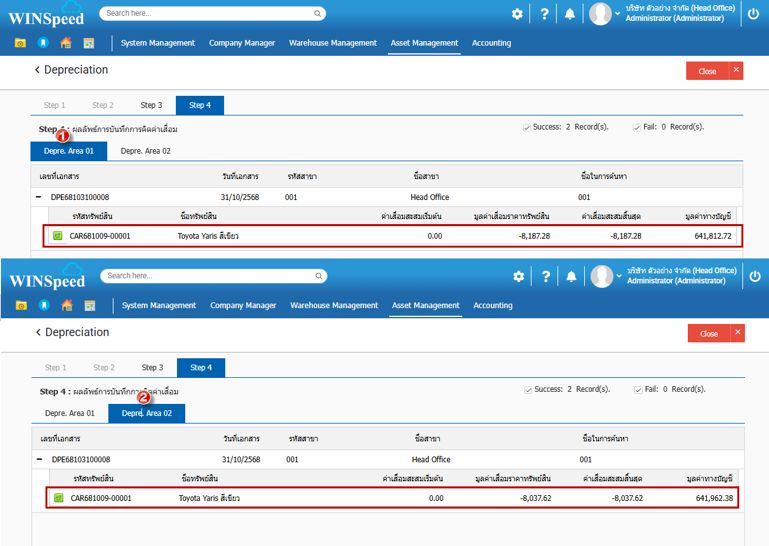This screenshot has width=769, height=546.
Task: Collapse the DPE68103100008 row in the lower table
Action: pos(40,459)
